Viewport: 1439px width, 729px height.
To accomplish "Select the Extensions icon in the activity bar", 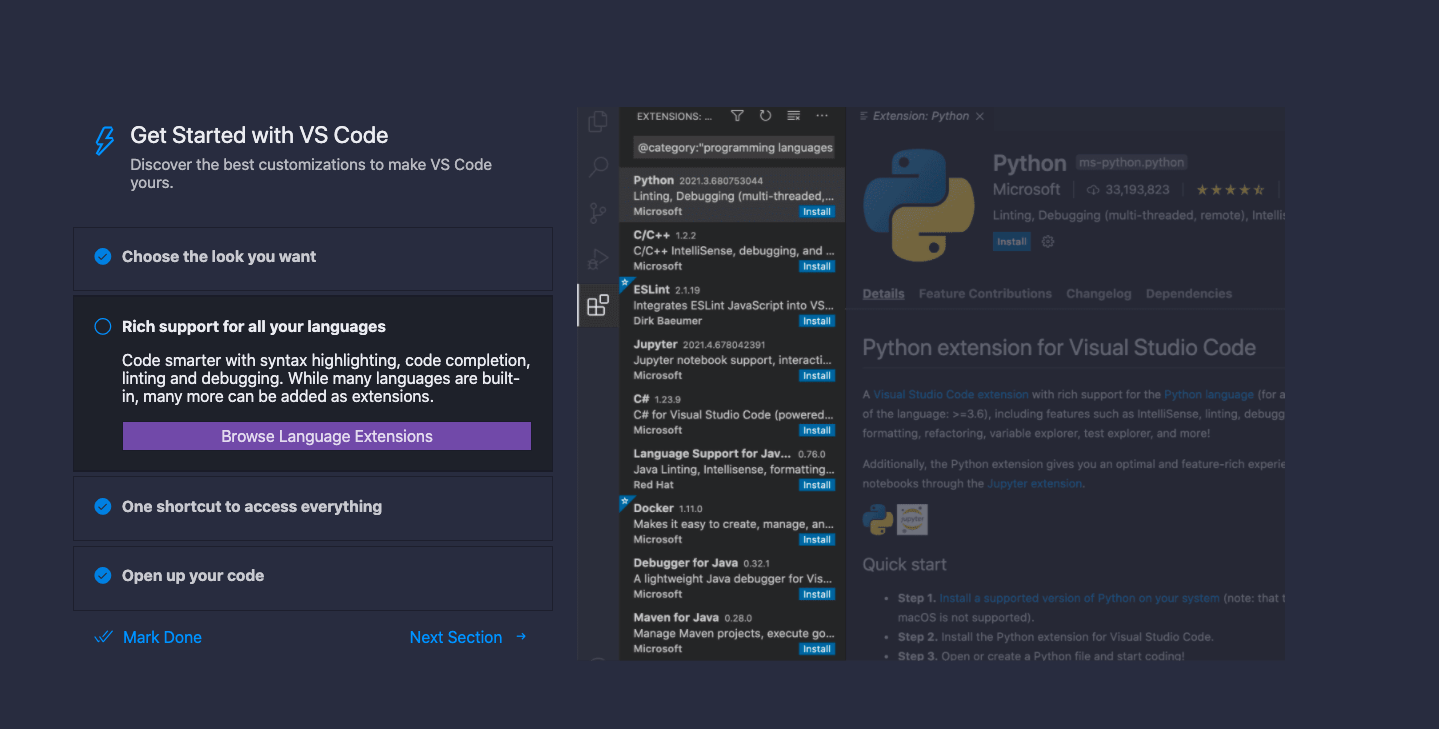I will coord(597,305).
